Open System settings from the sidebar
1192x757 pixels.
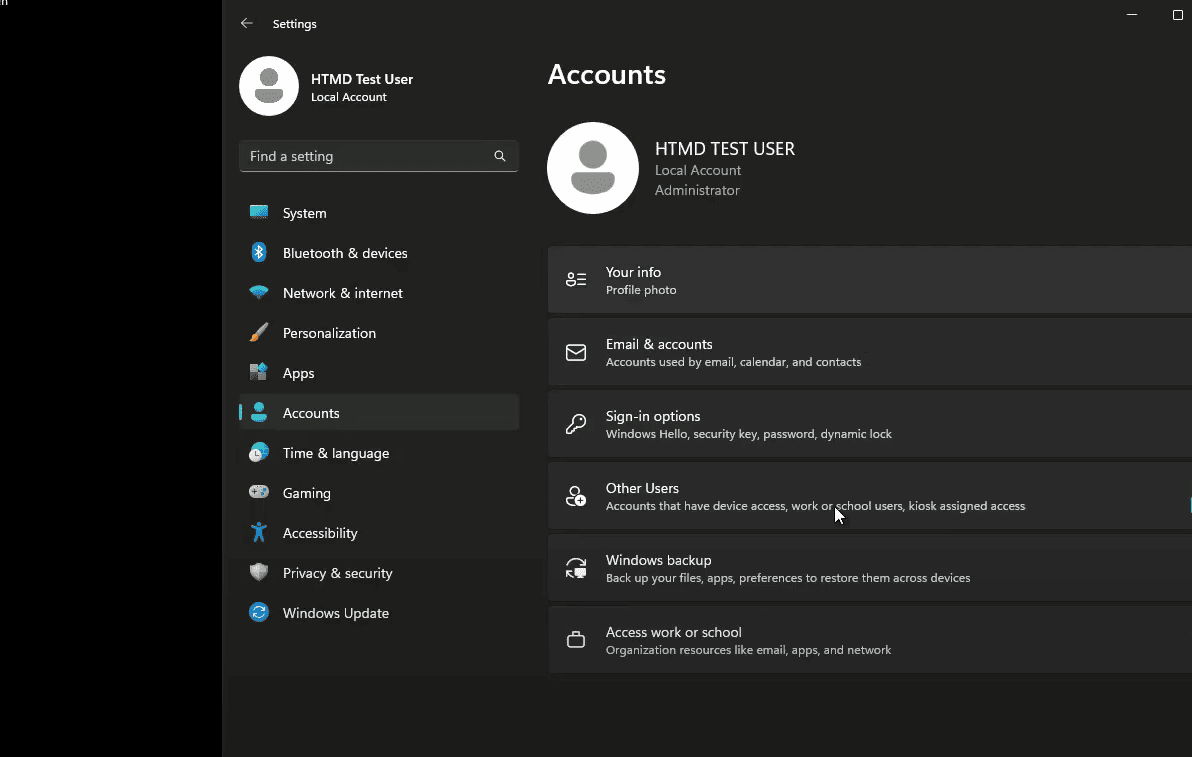pos(303,213)
